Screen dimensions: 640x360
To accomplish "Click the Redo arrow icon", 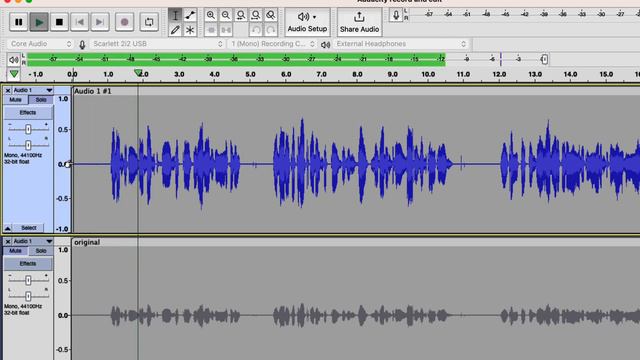I will [x=271, y=30].
